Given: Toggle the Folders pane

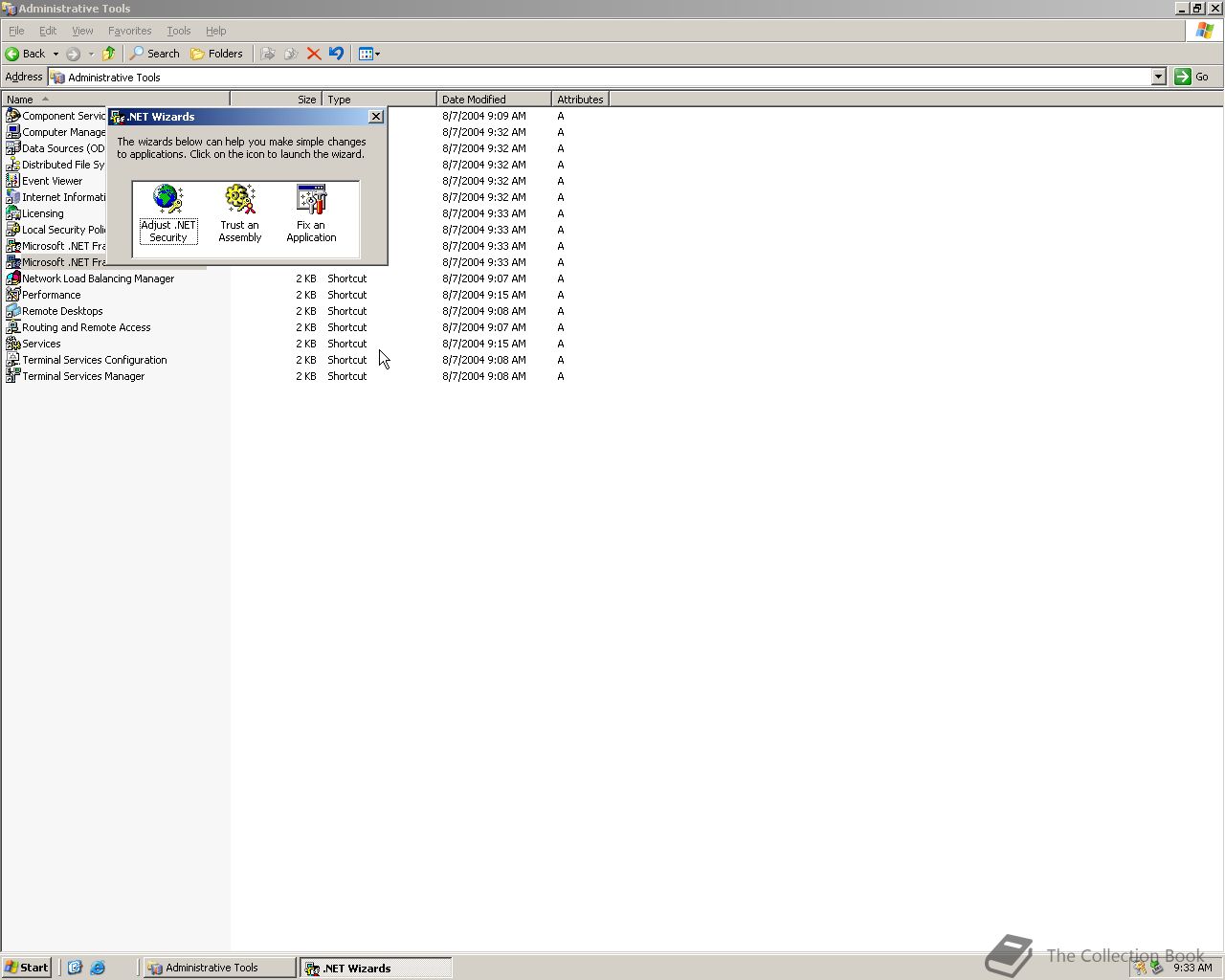Looking at the screenshot, I should [217, 54].
